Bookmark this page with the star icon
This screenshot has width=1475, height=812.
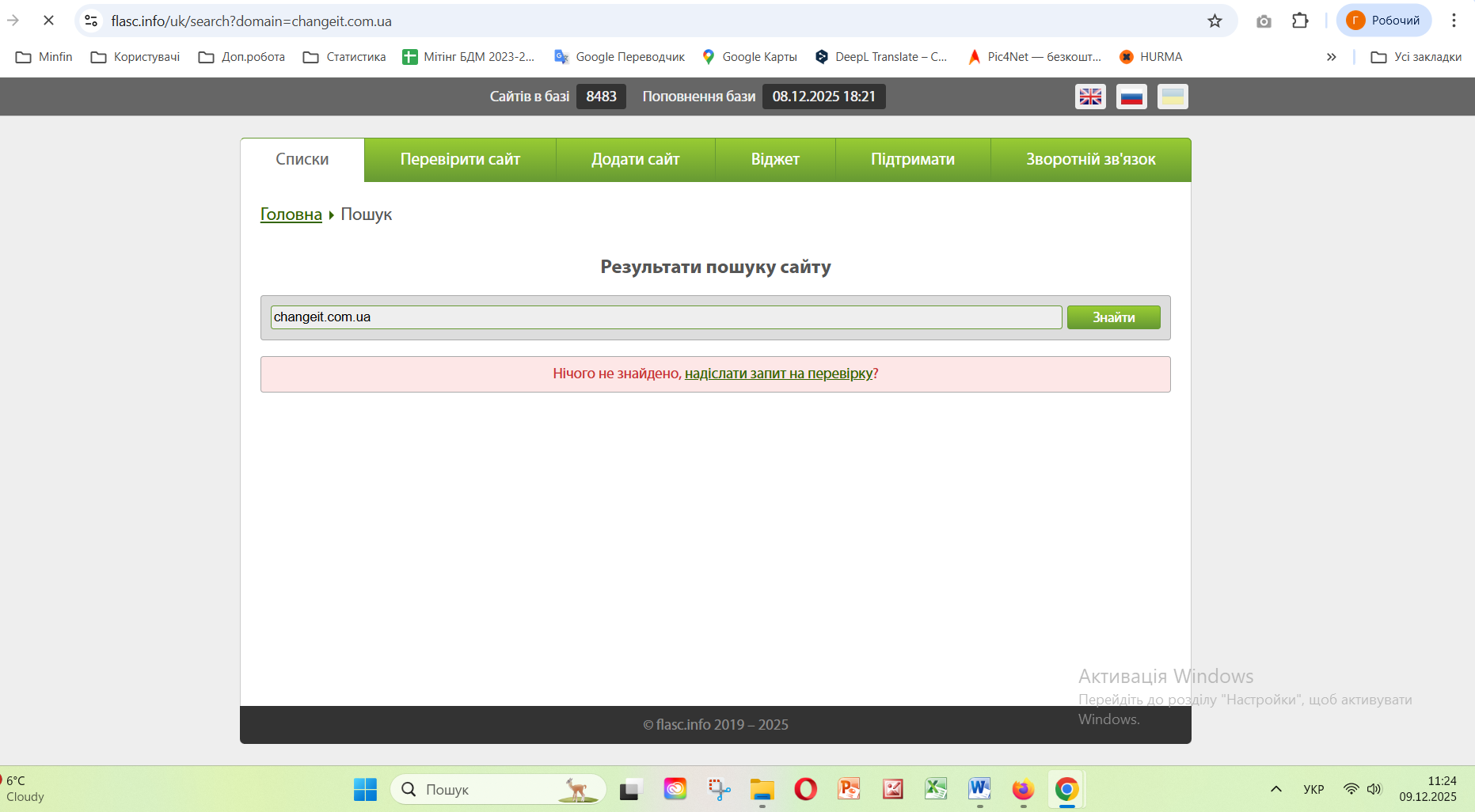click(1215, 21)
